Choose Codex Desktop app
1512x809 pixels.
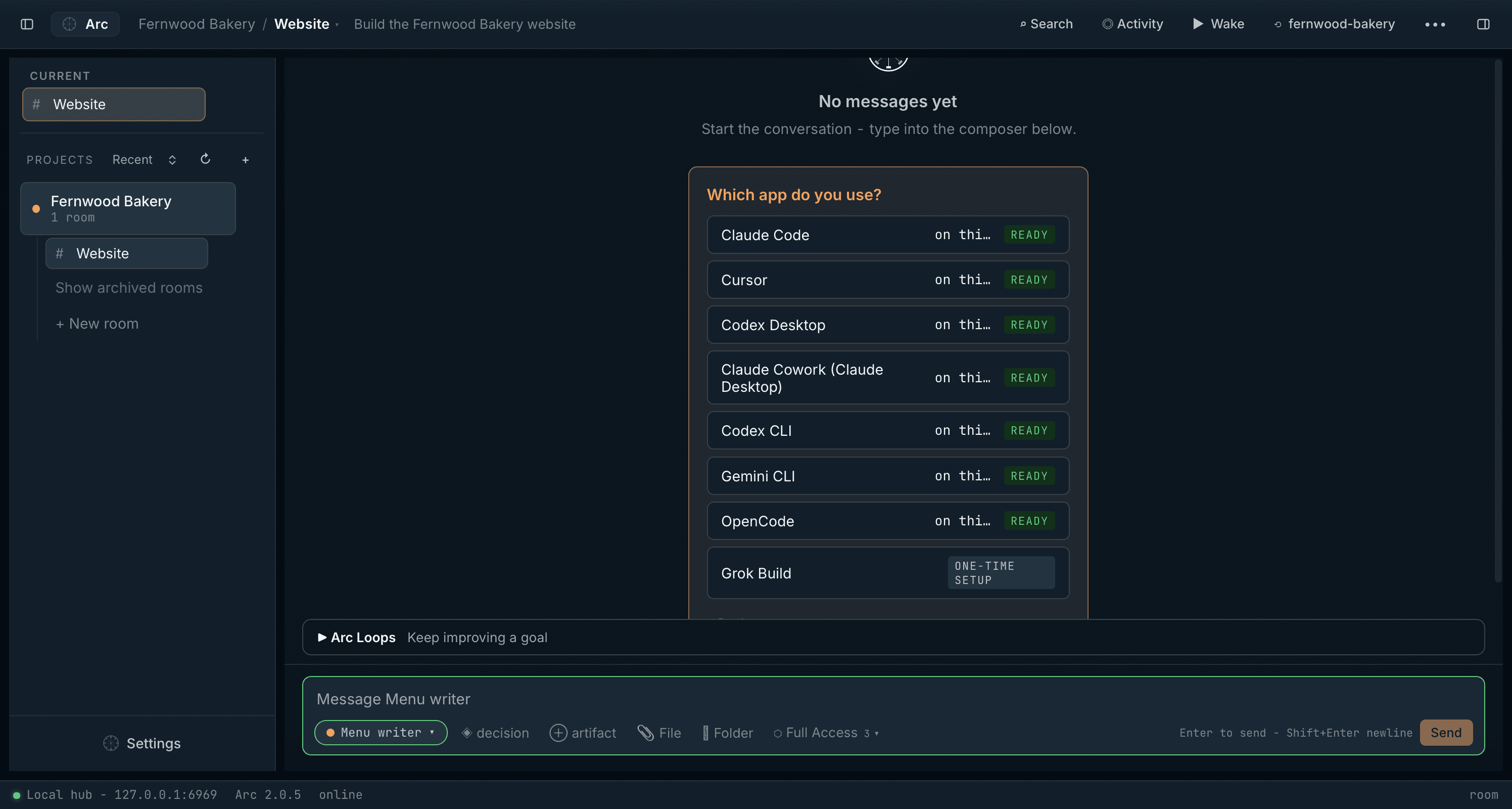(x=888, y=325)
